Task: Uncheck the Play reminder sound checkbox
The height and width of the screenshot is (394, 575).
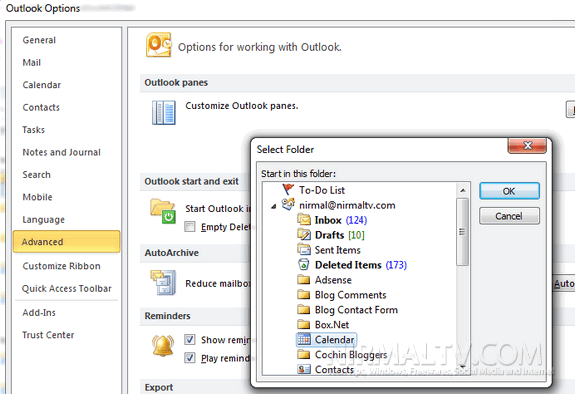Action: pos(190,357)
